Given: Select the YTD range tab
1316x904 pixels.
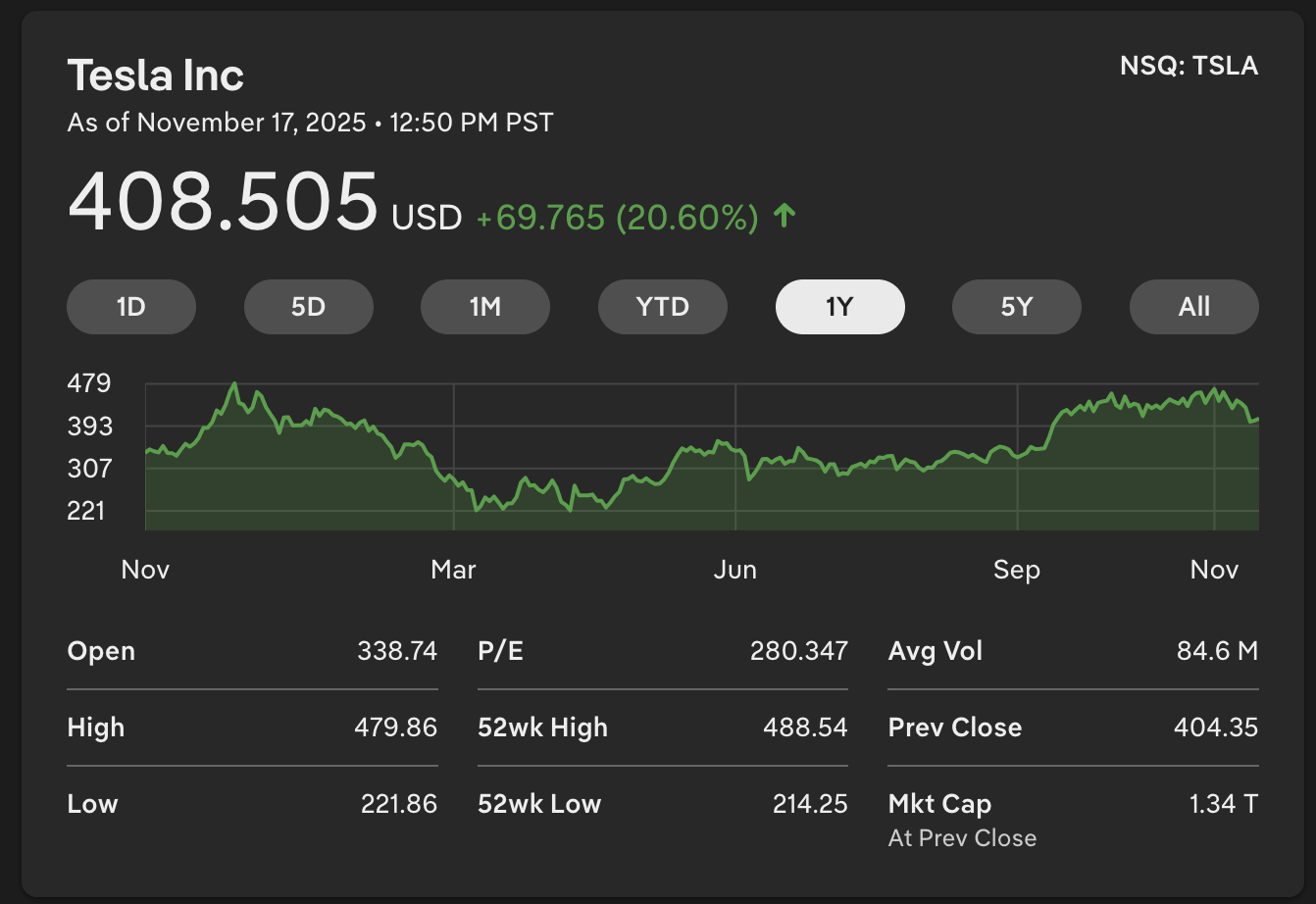Looking at the screenshot, I should (x=663, y=307).
